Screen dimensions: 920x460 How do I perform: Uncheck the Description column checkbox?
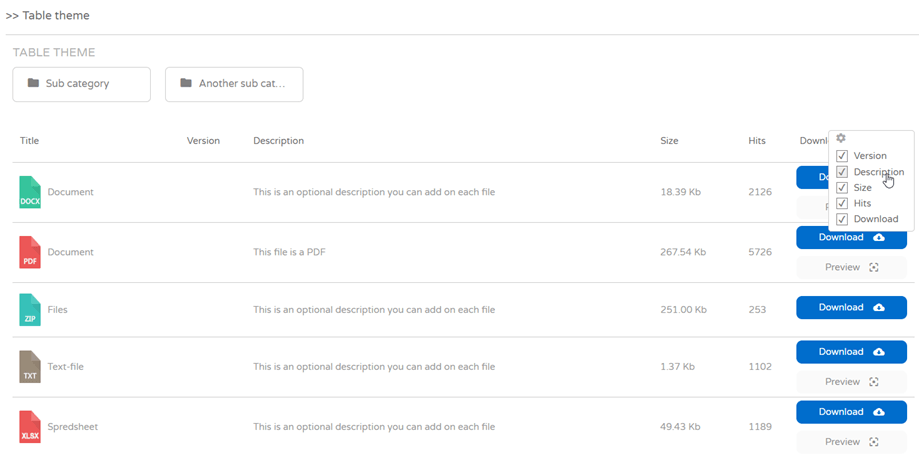pyautogui.click(x=842, y=172)
